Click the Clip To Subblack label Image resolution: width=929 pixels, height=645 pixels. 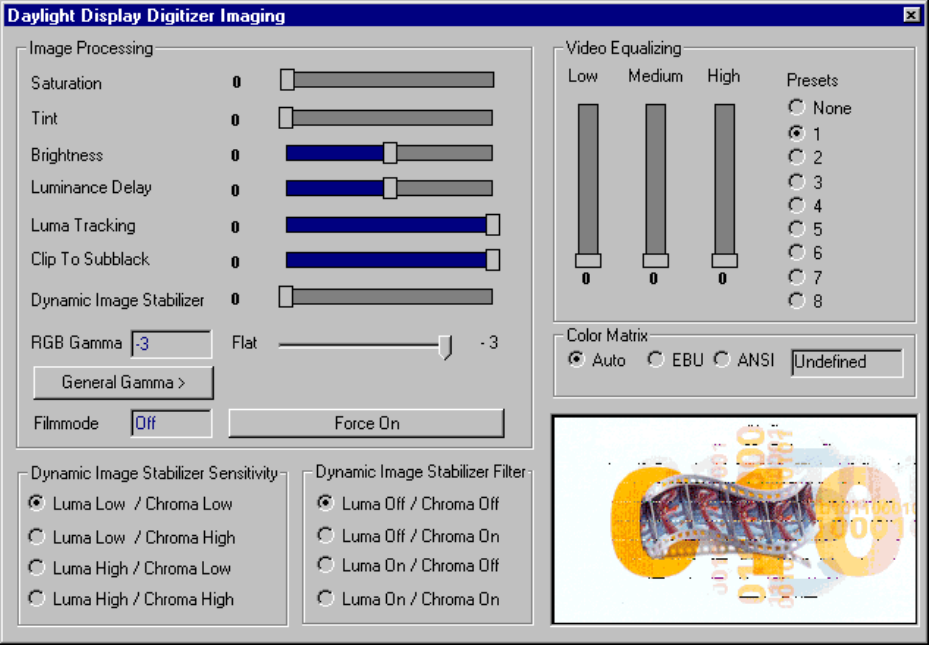click(x=90, y=259)
